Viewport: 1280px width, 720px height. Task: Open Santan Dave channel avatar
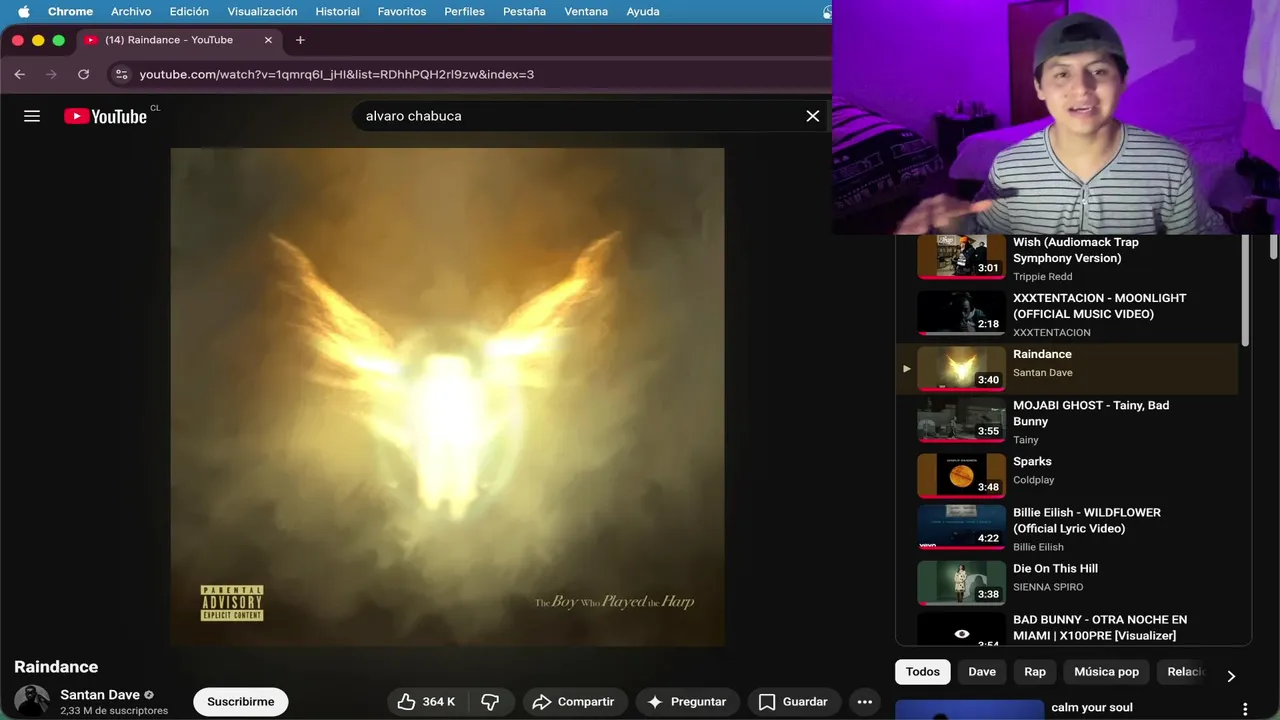(x=32, y=701)
